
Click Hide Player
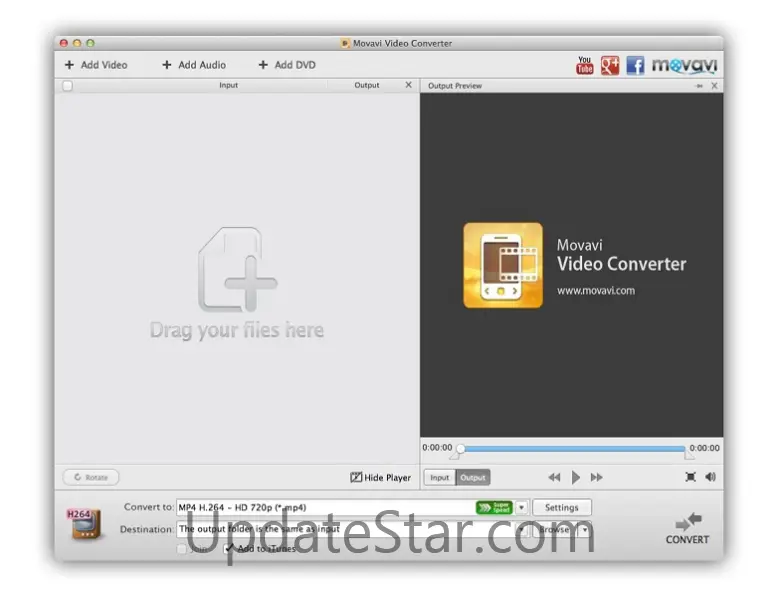coord(381,478)
